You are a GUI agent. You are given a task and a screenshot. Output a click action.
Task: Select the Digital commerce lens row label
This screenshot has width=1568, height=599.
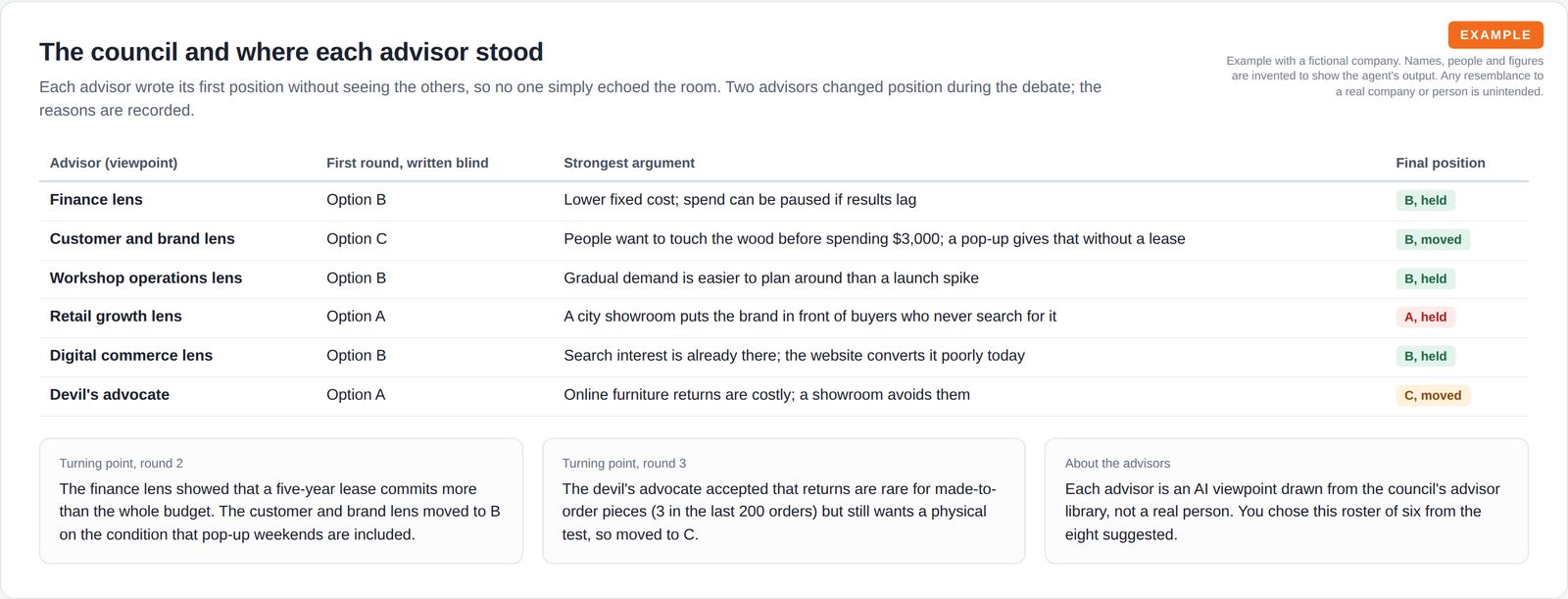(x=131, y=356)
